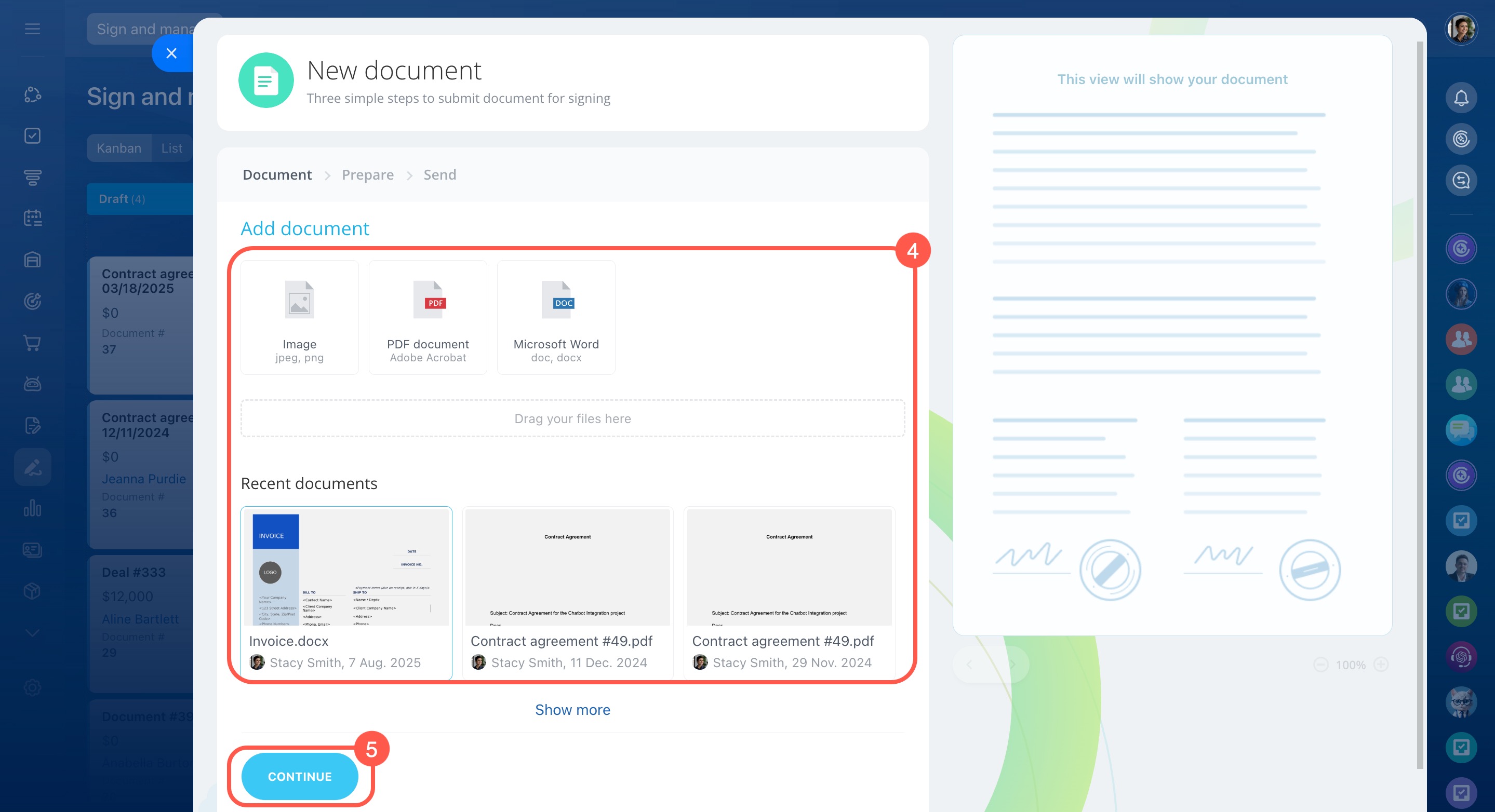The width and height of the screenshot is (1495, 812).
Task: Click the Show more link
Action: tap(572, 709)
